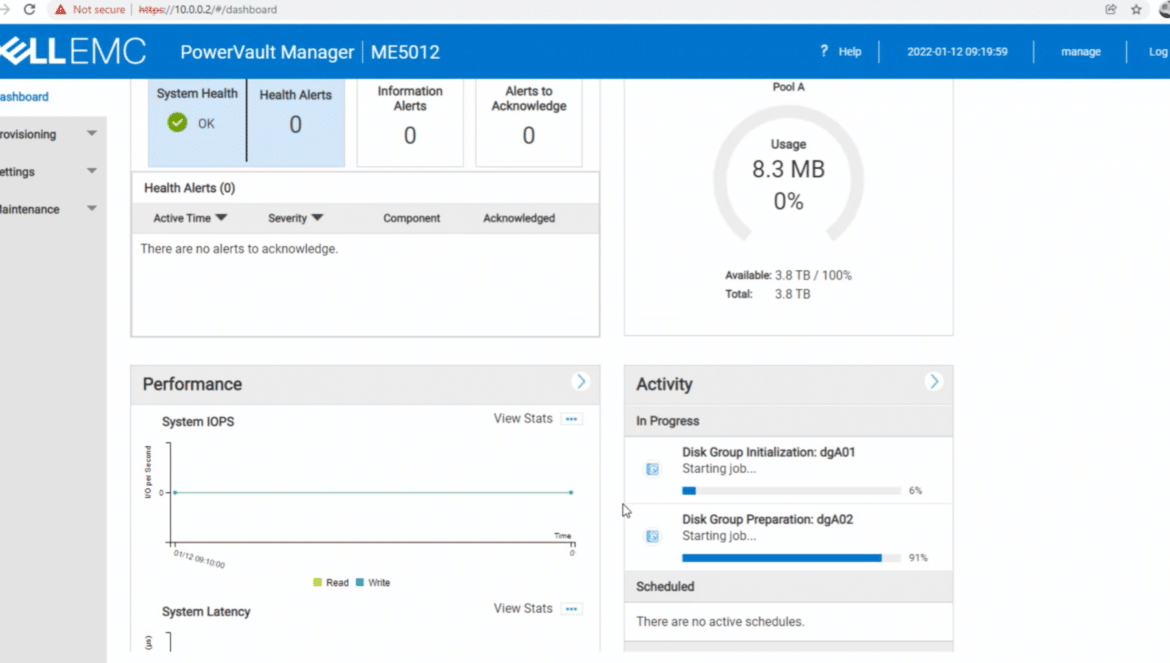Reload the page with browser refresh icon
The width and height of the screenshot is (1170, 663).
click(x=29, y=10)
